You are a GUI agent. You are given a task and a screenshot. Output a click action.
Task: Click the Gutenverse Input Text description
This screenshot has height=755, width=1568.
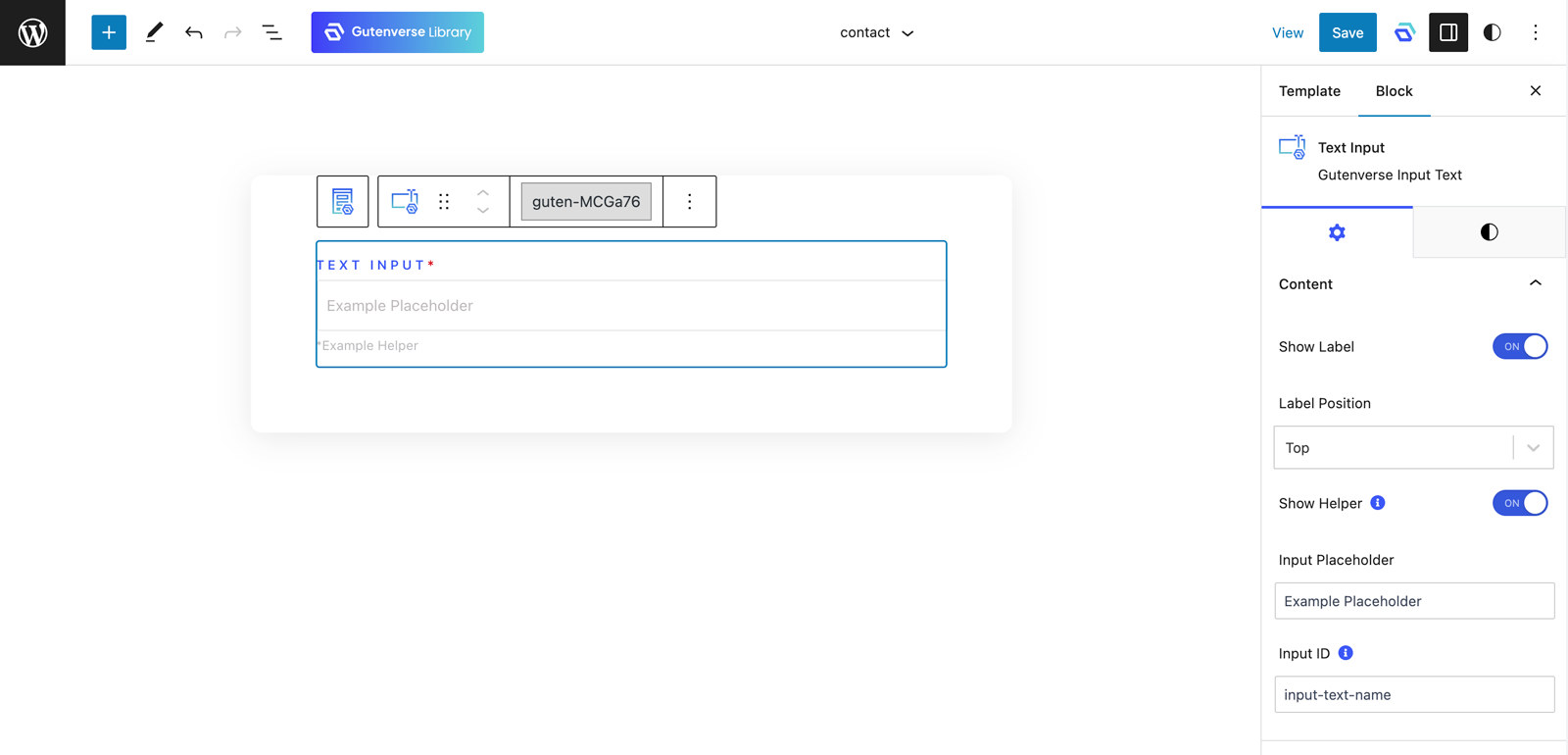(x=1390, y=175)
